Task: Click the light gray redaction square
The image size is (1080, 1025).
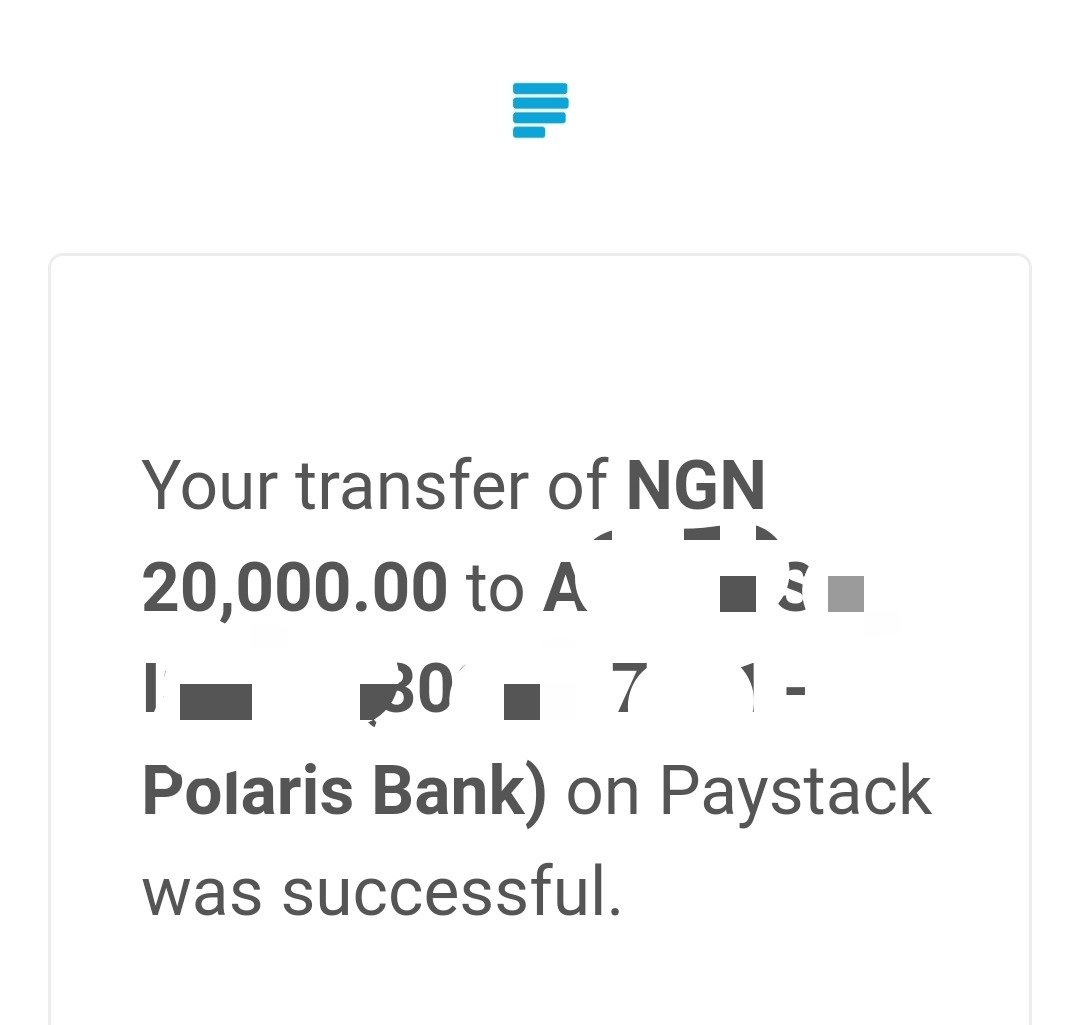Action: pos(846,594)
